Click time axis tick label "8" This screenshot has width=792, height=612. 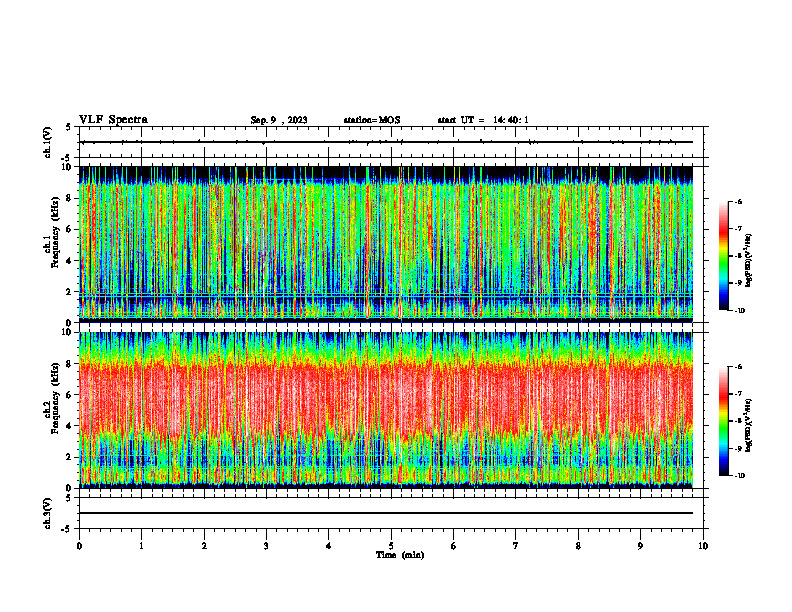[x=578, y=546]
